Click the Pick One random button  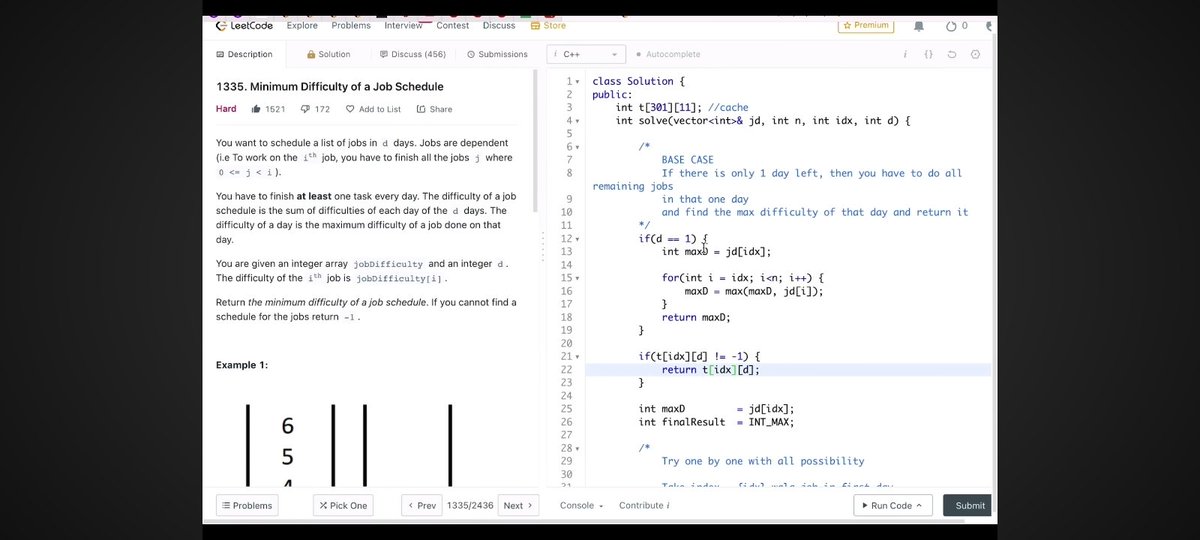click(x=343, y=505)
